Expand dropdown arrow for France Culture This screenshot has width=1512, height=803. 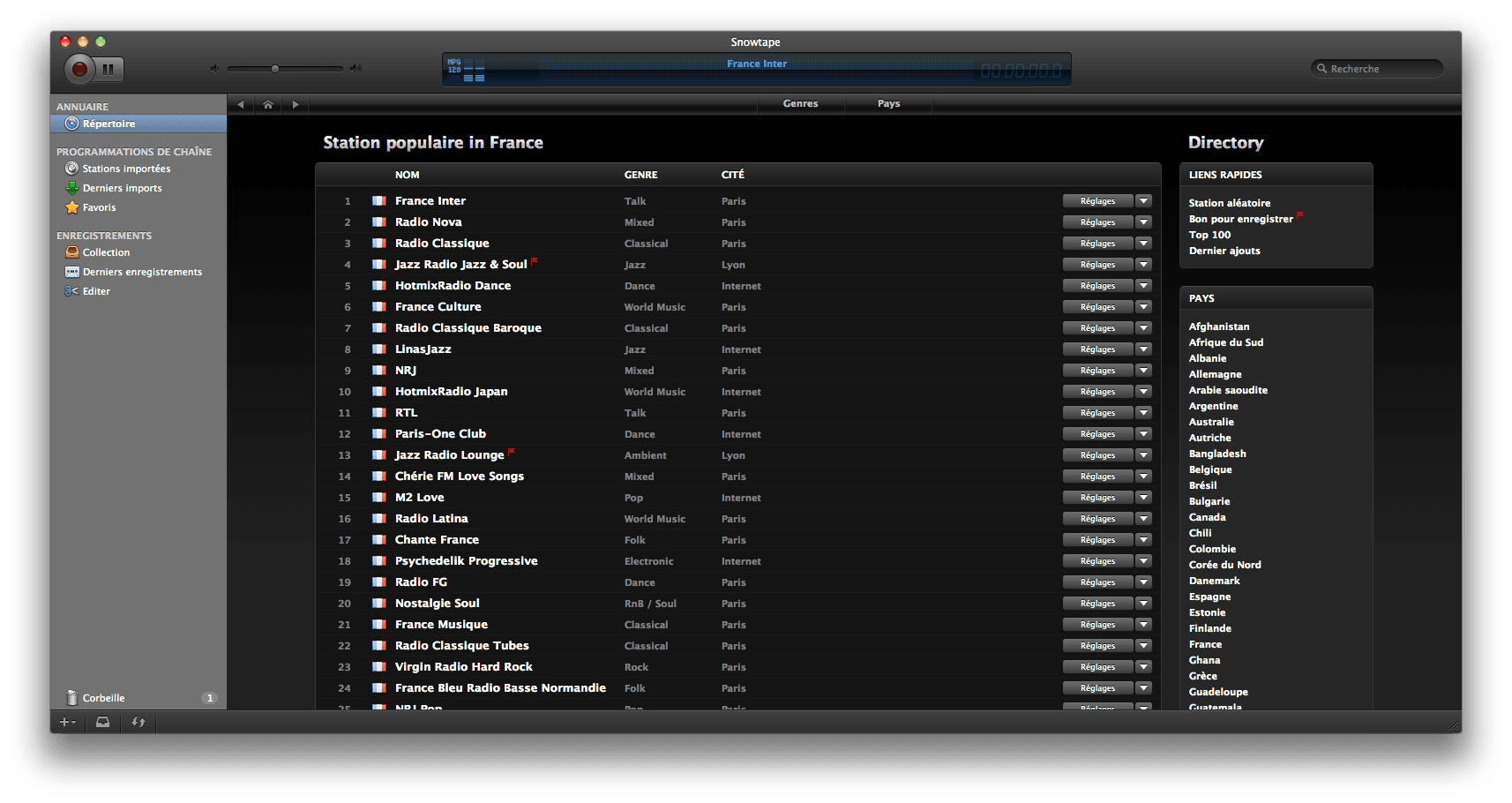[x=1143, y=307]
